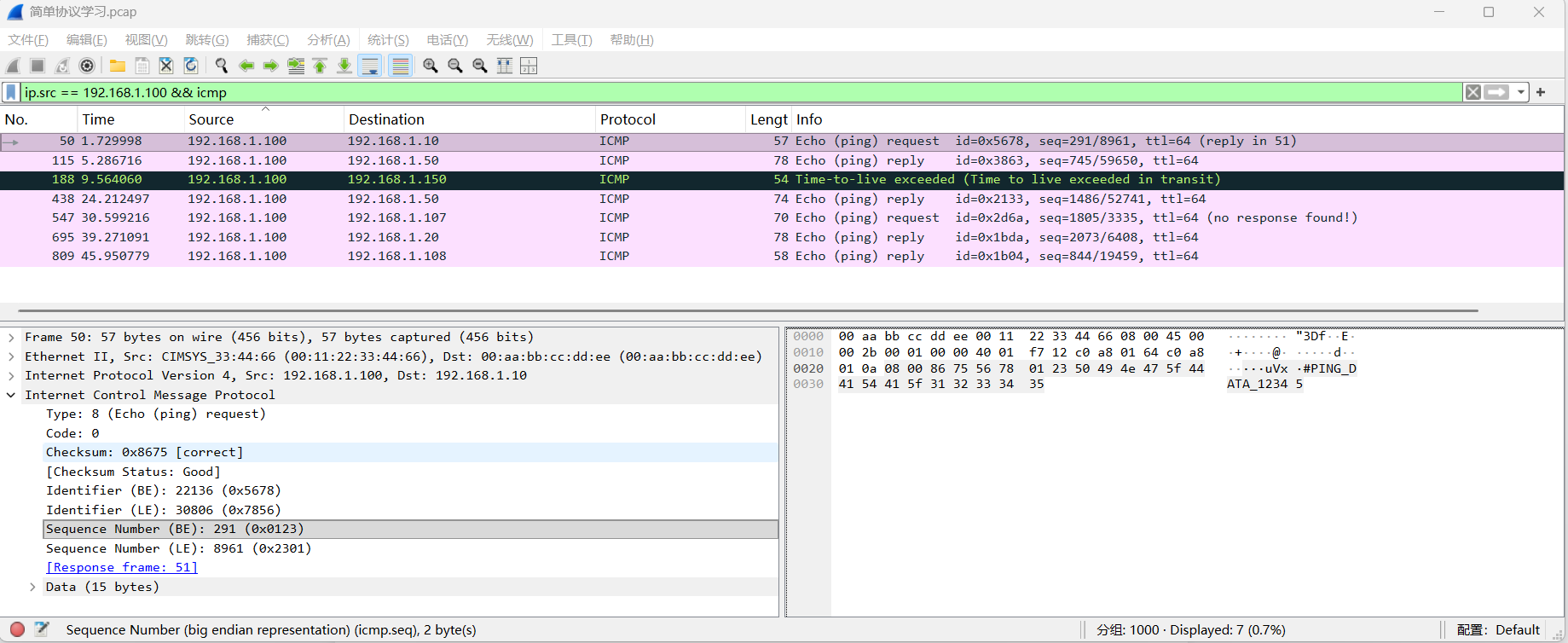Click the find packet magnifier icon

coord(222,66)
